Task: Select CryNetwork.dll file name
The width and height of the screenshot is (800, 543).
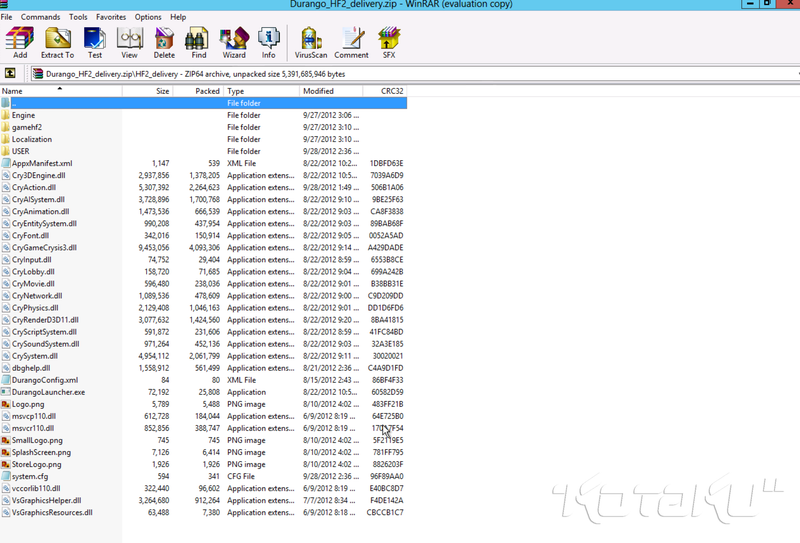Action: [x=37, y=296]
